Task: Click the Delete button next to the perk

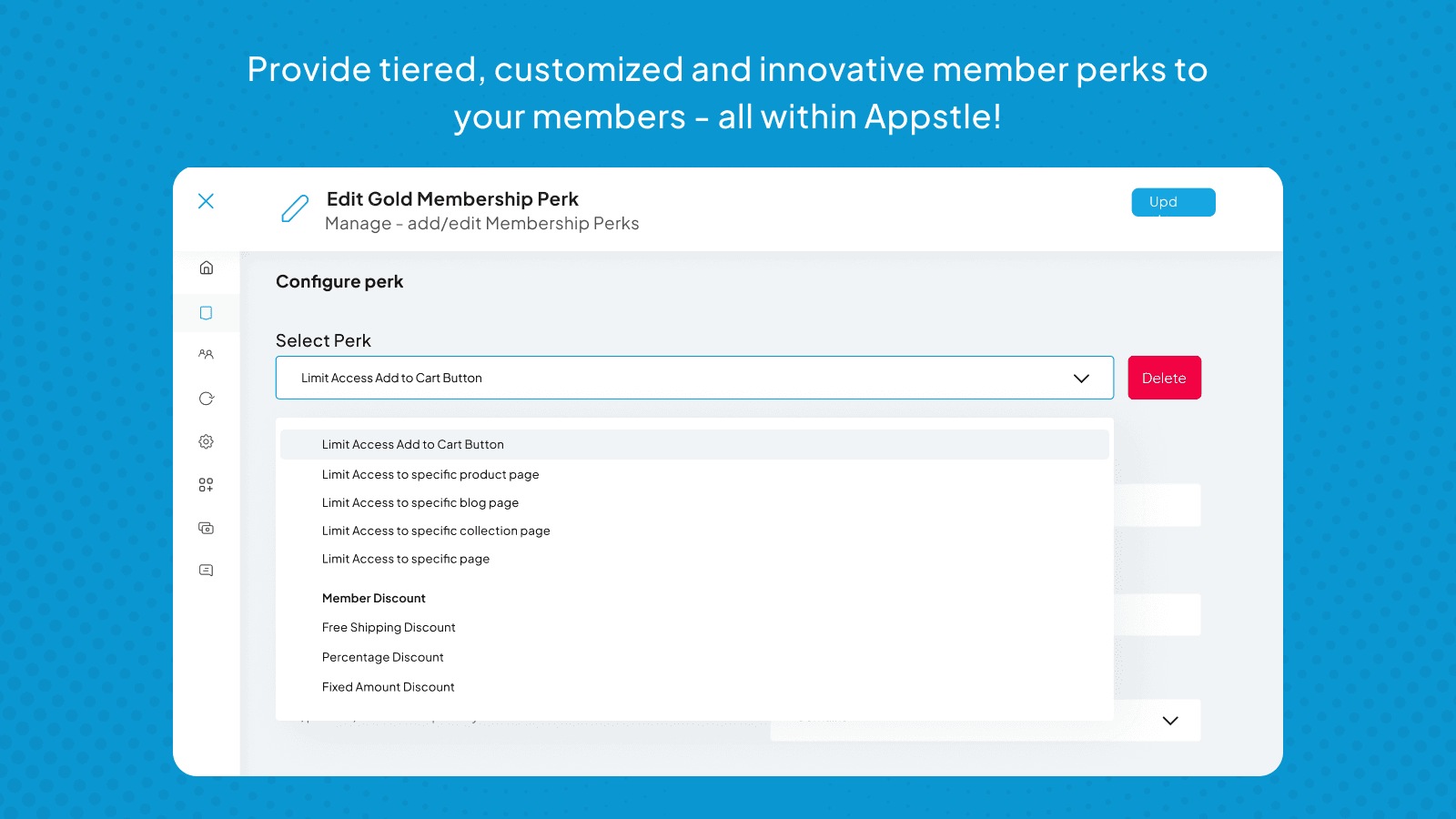Action: point(1164,377)
